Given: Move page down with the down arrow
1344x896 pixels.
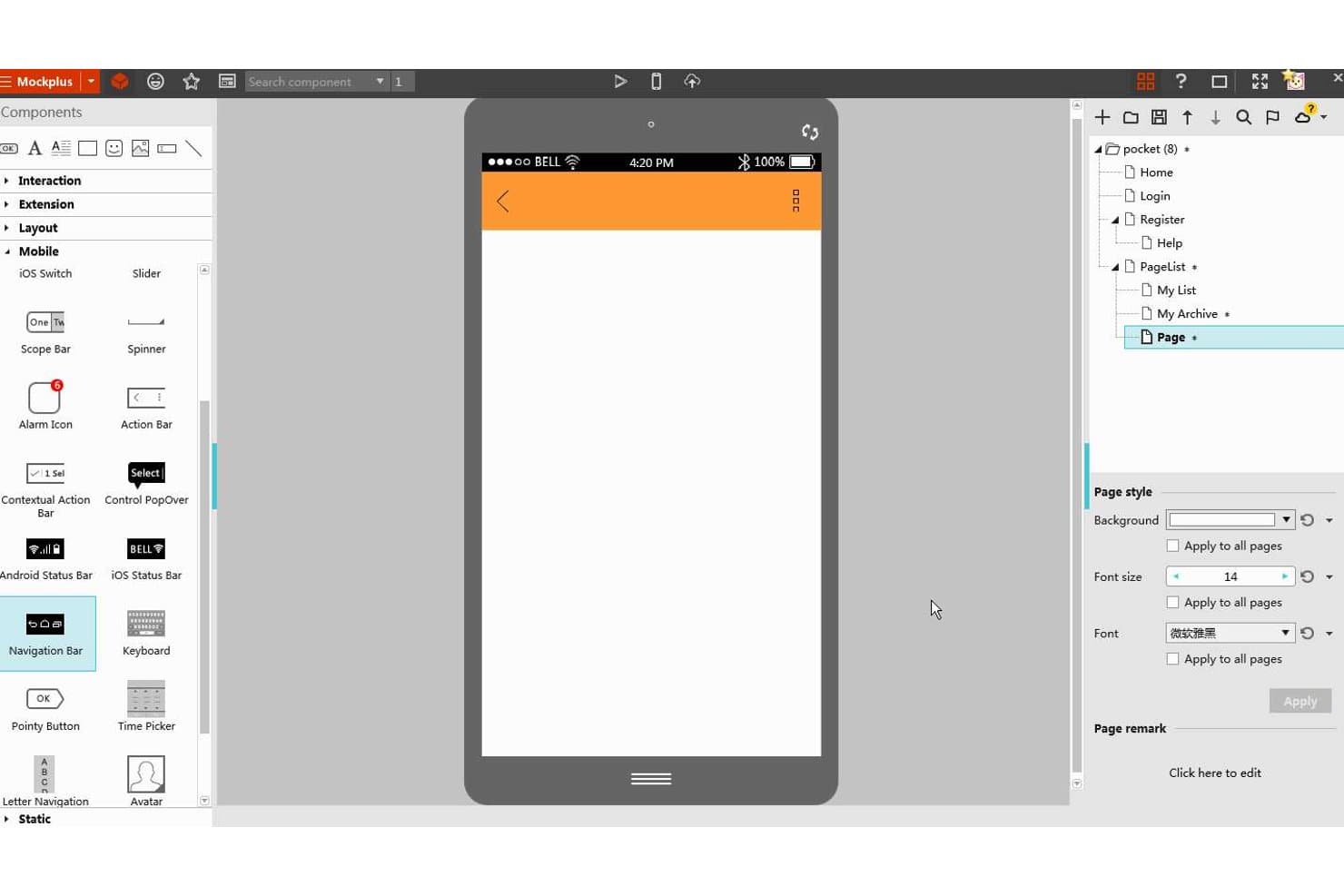Looking at the screenshot, I should [x=1215, y=117].
